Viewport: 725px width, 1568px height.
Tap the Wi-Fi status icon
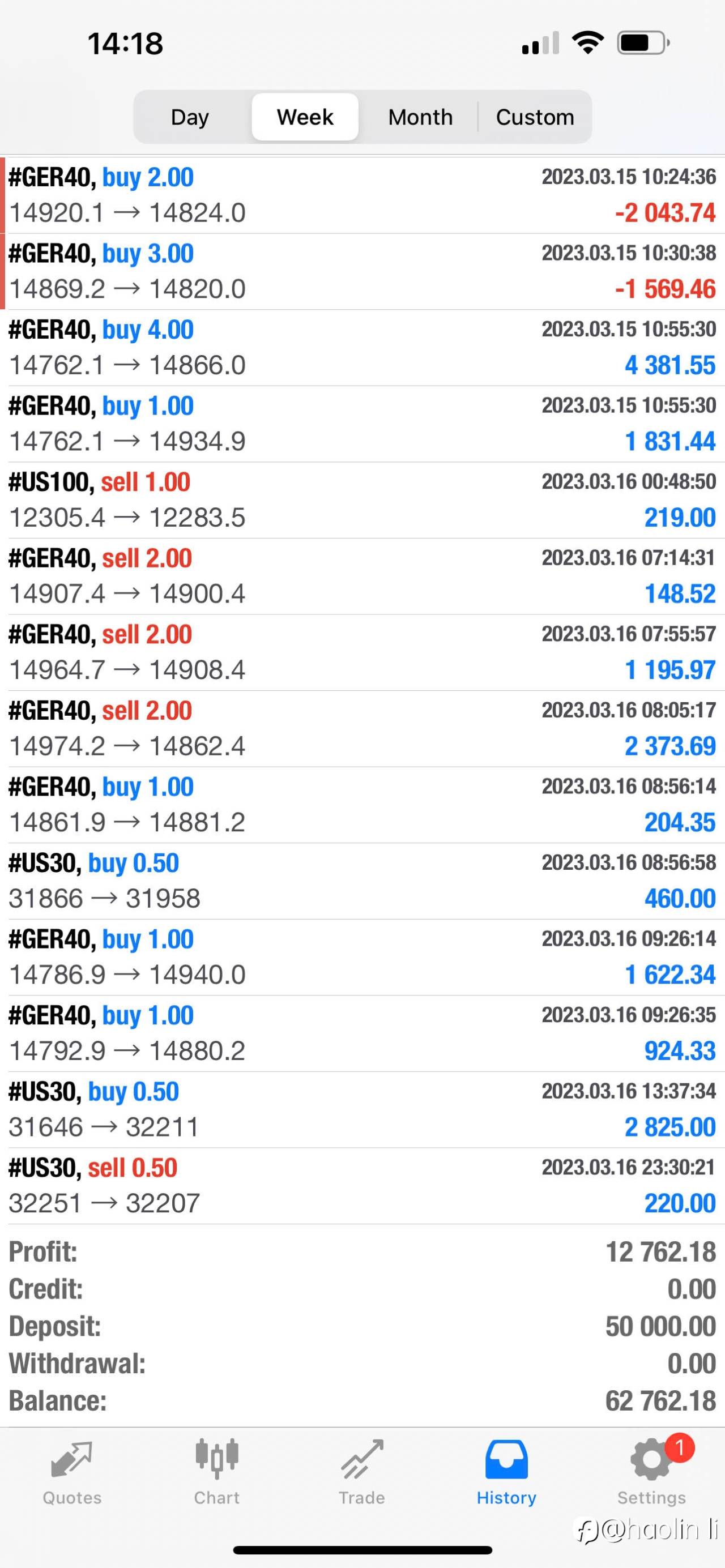click(x=587, y=42)
